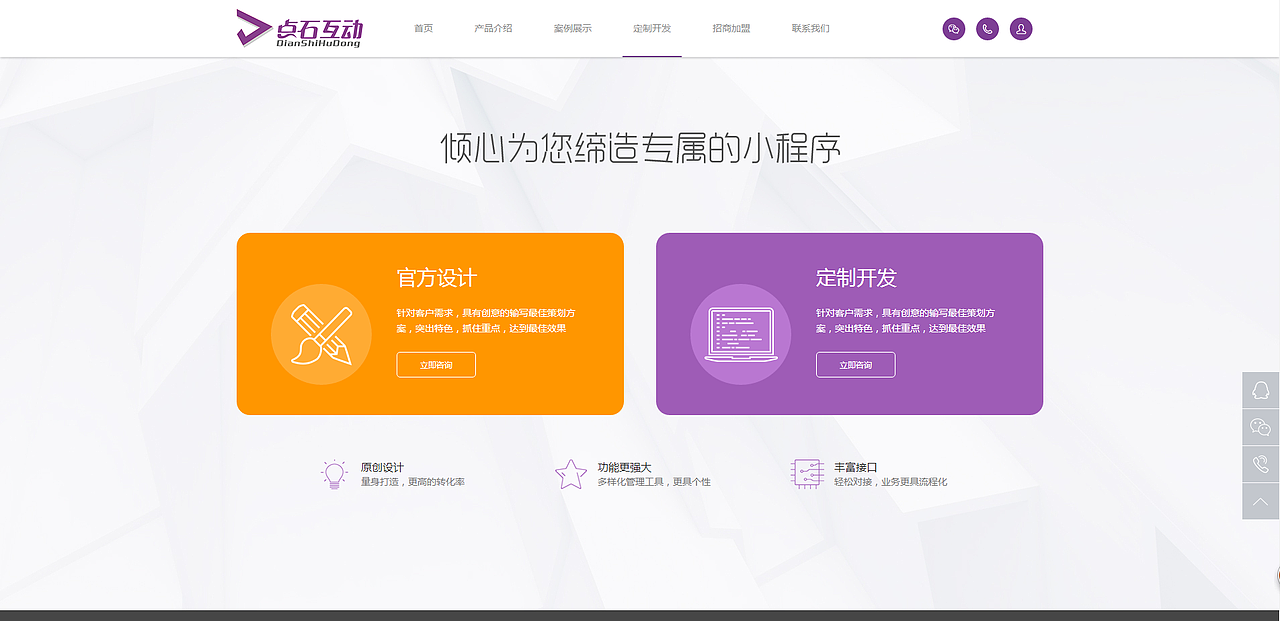
Task: Open the user account icon in header
Action: [x=1021, y=29]
